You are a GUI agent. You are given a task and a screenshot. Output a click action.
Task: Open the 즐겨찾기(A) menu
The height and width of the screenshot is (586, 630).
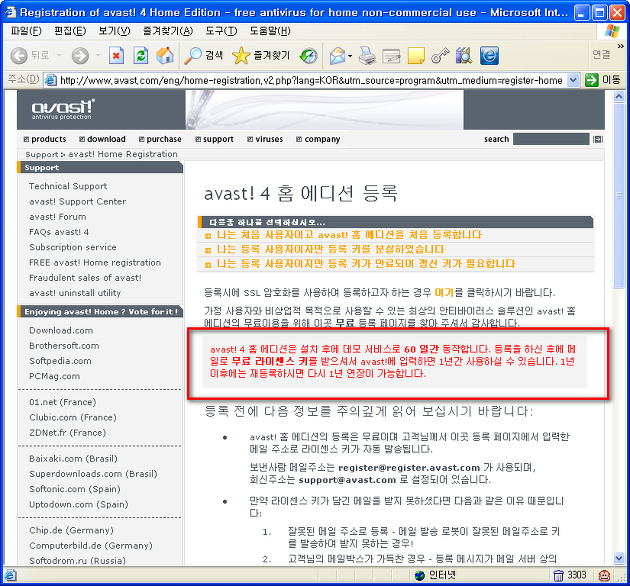pos(168,31)
